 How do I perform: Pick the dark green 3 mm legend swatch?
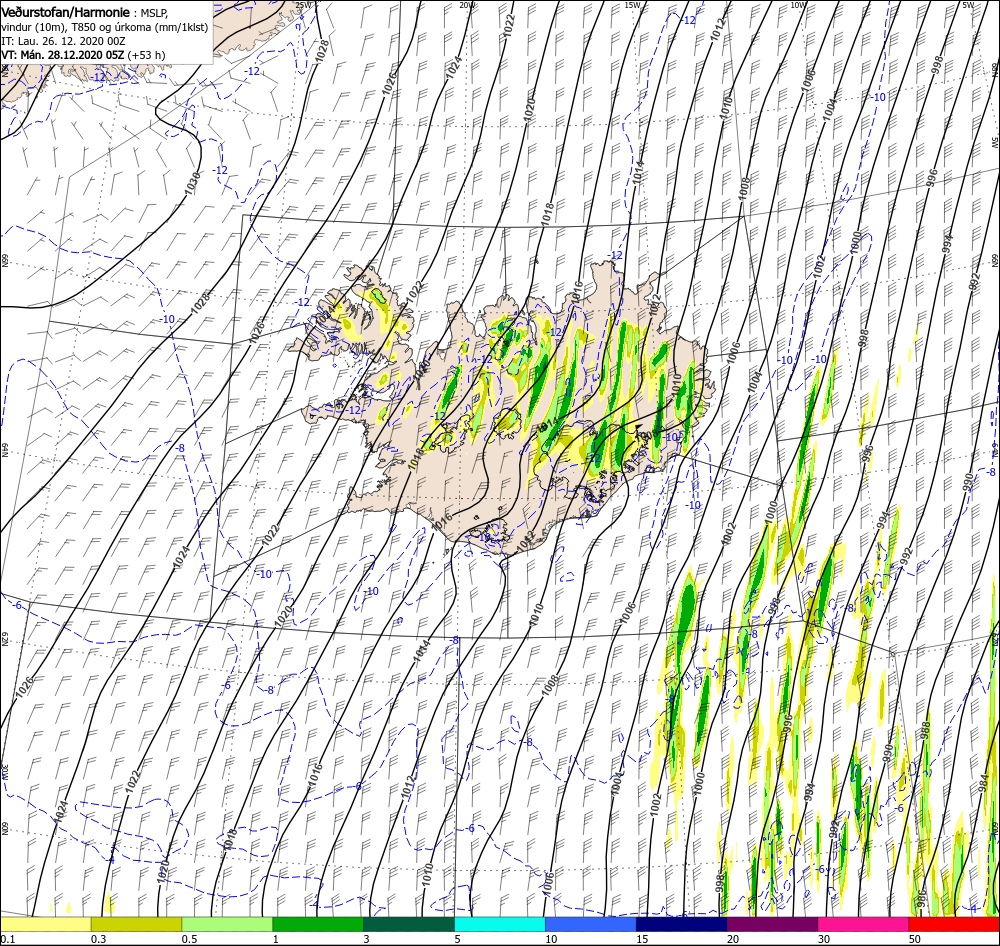(409, 924)
